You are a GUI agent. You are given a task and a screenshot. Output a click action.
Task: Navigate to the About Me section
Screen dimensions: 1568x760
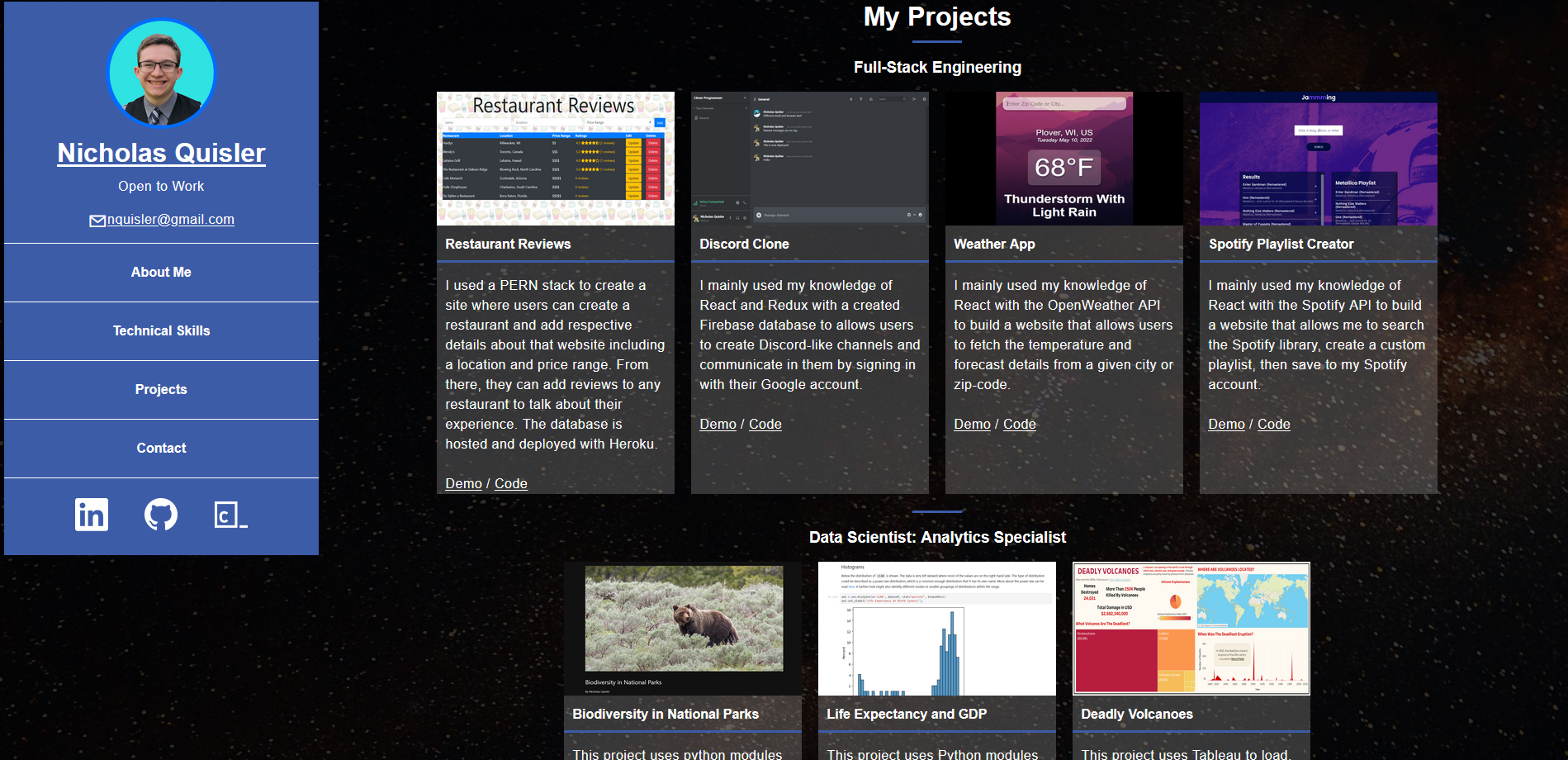161,273
